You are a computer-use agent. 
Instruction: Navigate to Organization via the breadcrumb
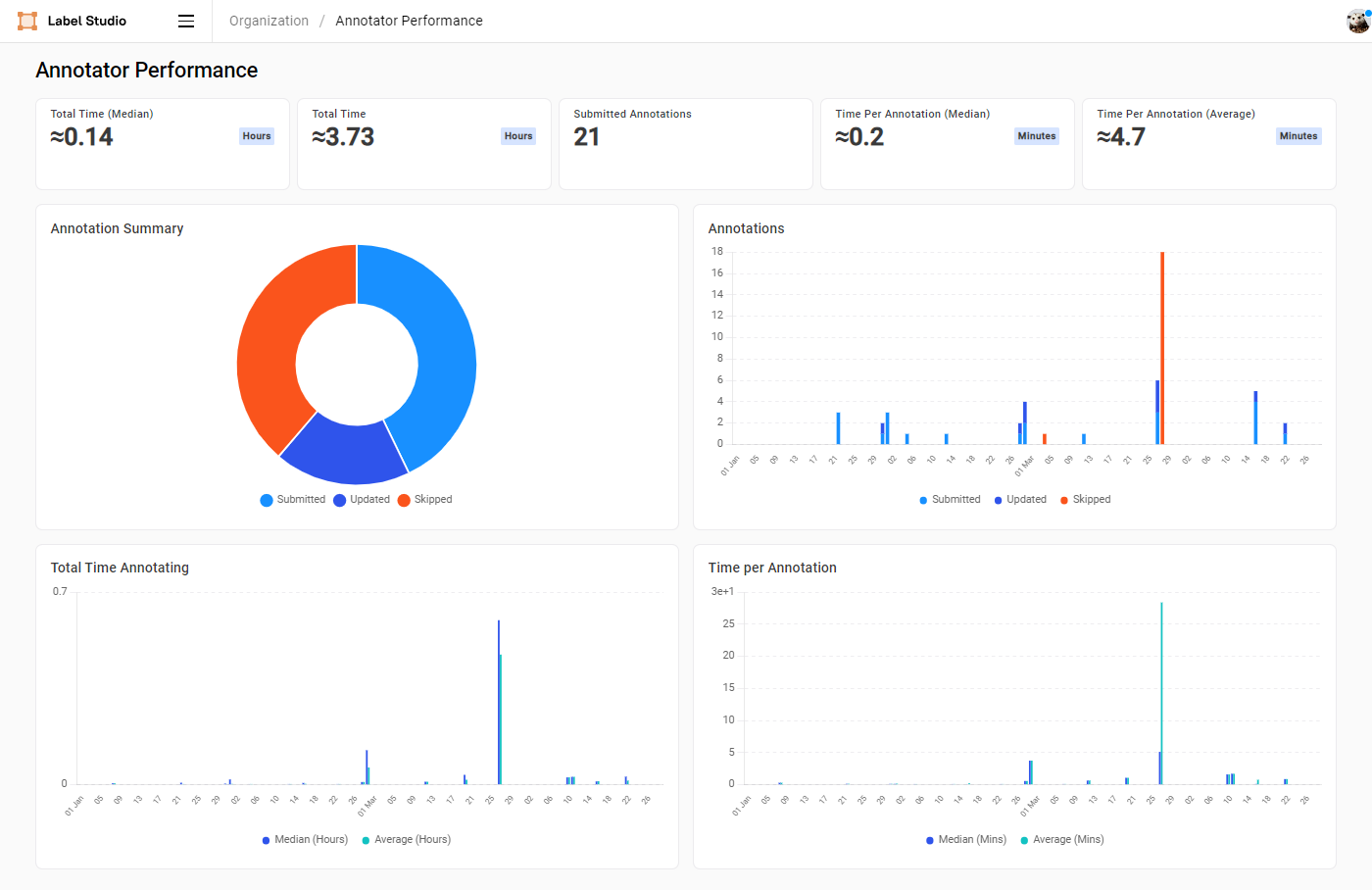269,20
